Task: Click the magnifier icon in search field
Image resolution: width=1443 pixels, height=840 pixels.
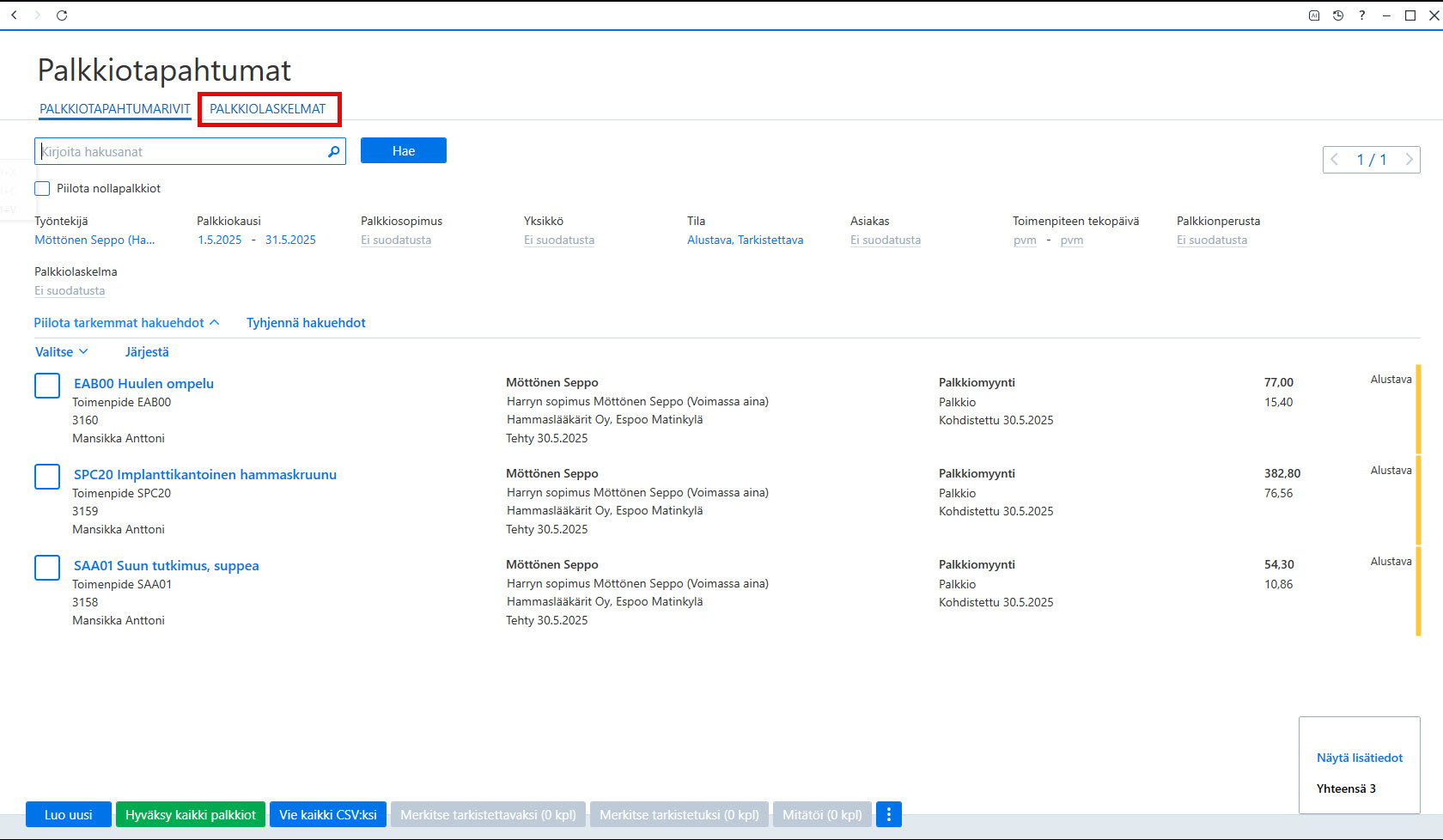Action: [x=334, y=151]
